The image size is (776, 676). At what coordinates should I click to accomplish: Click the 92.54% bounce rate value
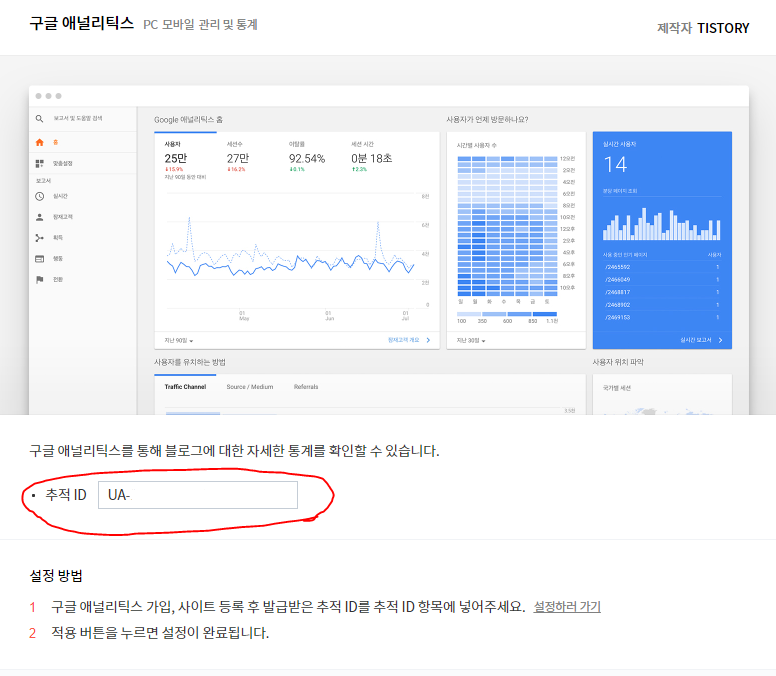tap(307, 158)
